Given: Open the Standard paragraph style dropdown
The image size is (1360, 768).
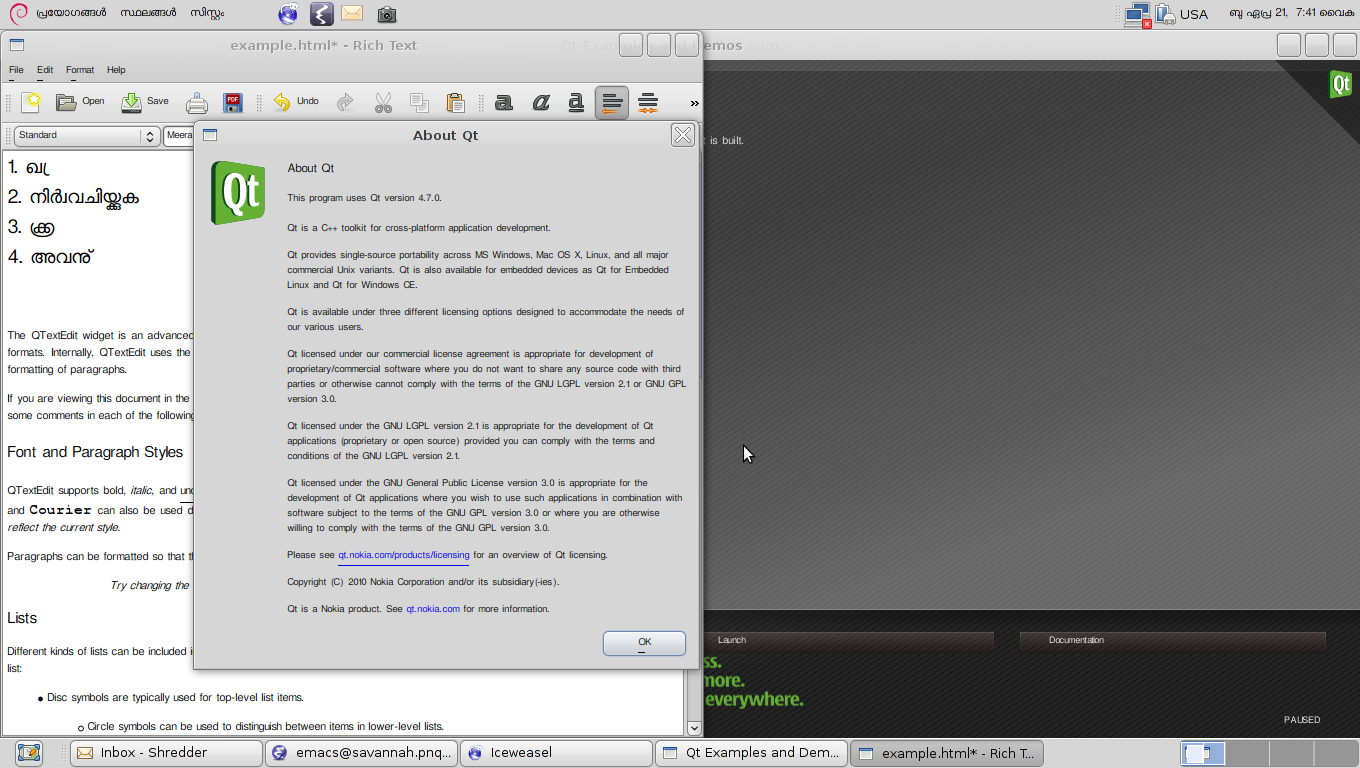Looking at the screenshot, I should coord(86,135).
